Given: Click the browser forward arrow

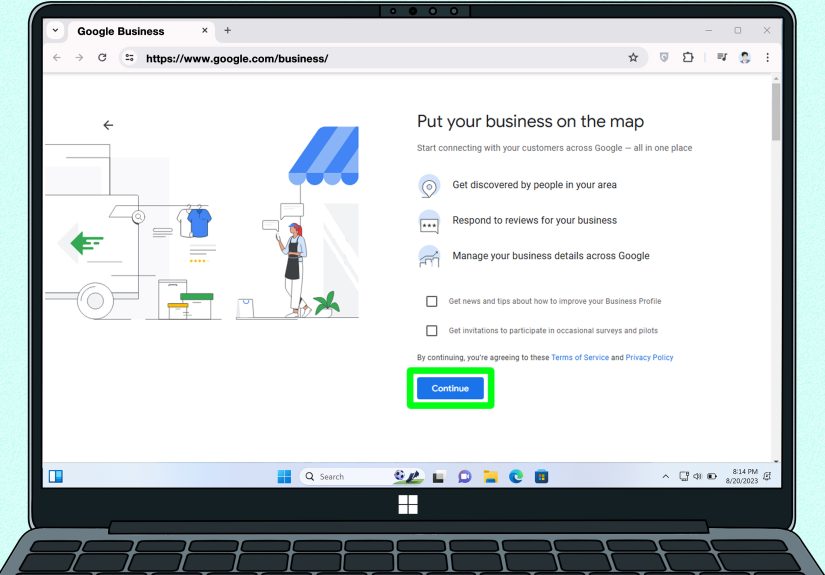Looking at the screenshot, I should pos(79,58).
